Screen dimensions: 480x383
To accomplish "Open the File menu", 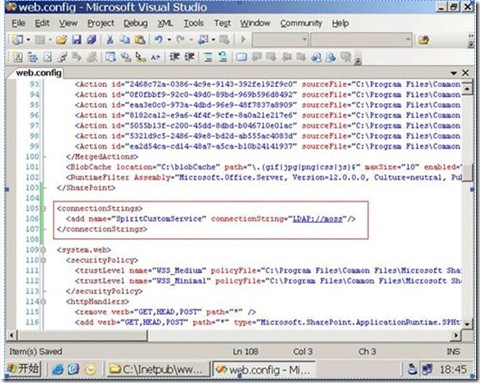I will click(18, 23).
